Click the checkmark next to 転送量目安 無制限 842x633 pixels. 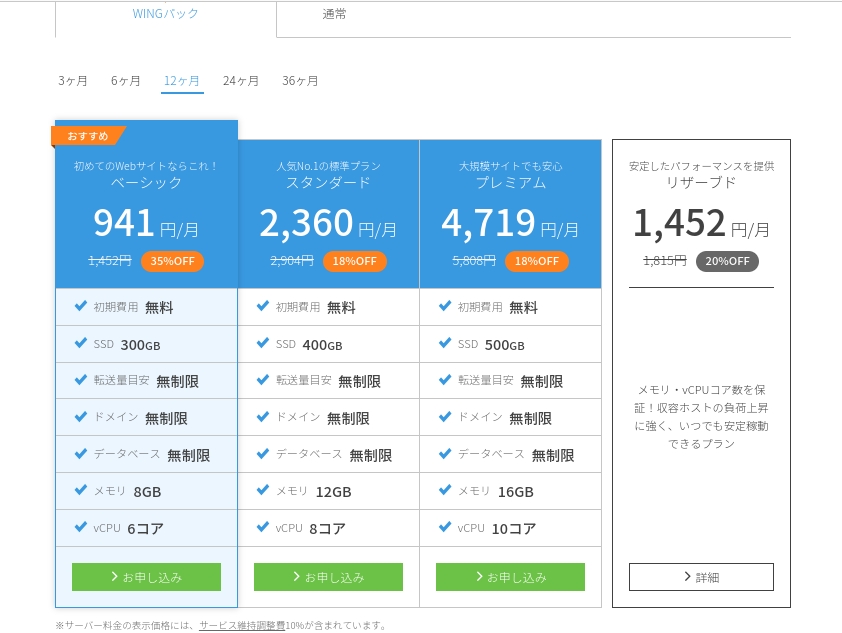click(81, 381)
